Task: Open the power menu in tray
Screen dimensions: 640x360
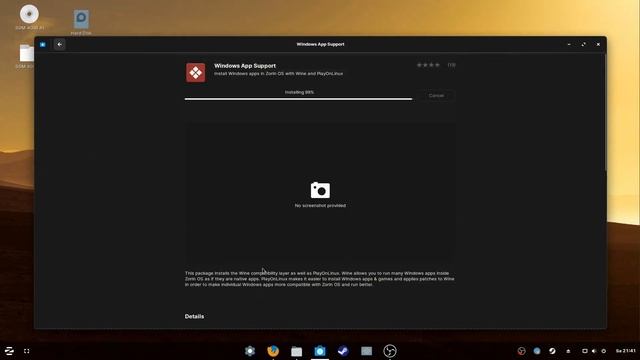Action: click(x=604, y=351)
